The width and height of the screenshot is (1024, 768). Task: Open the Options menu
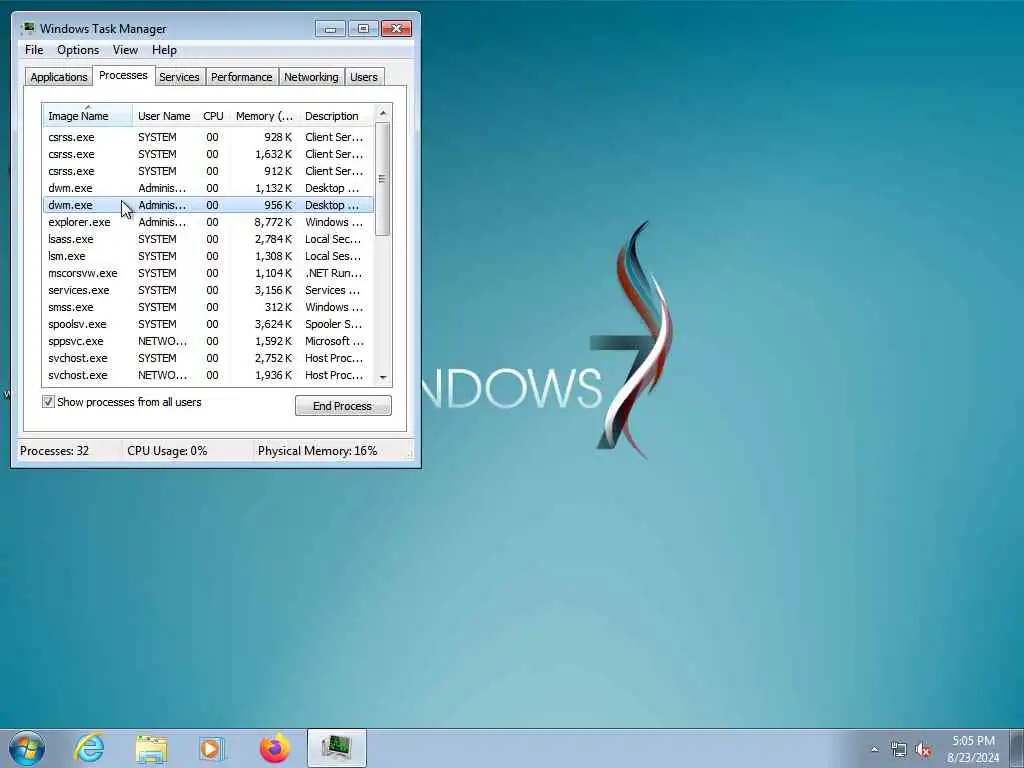click(x=78, y=50)
